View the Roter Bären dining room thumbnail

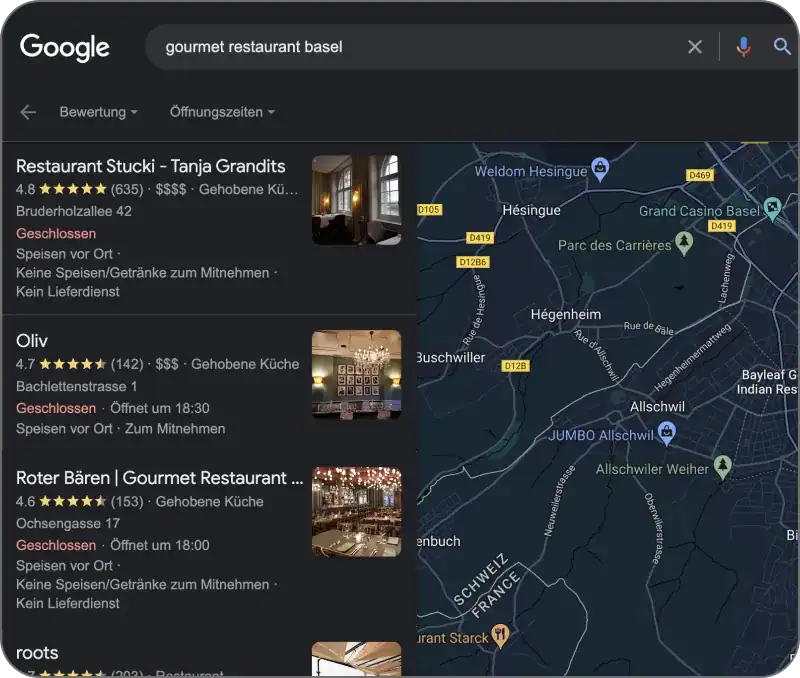pyautogui.click(x=356, y=512)
